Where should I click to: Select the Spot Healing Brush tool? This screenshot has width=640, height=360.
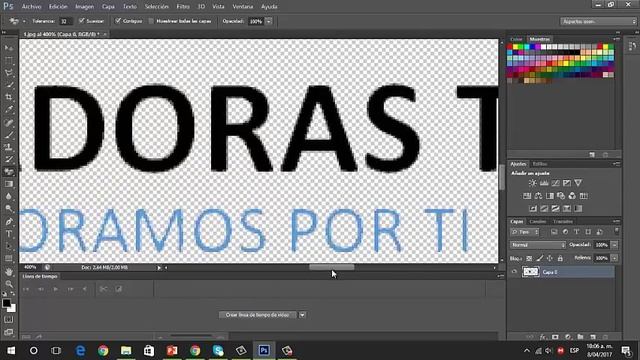click(9, 122)
